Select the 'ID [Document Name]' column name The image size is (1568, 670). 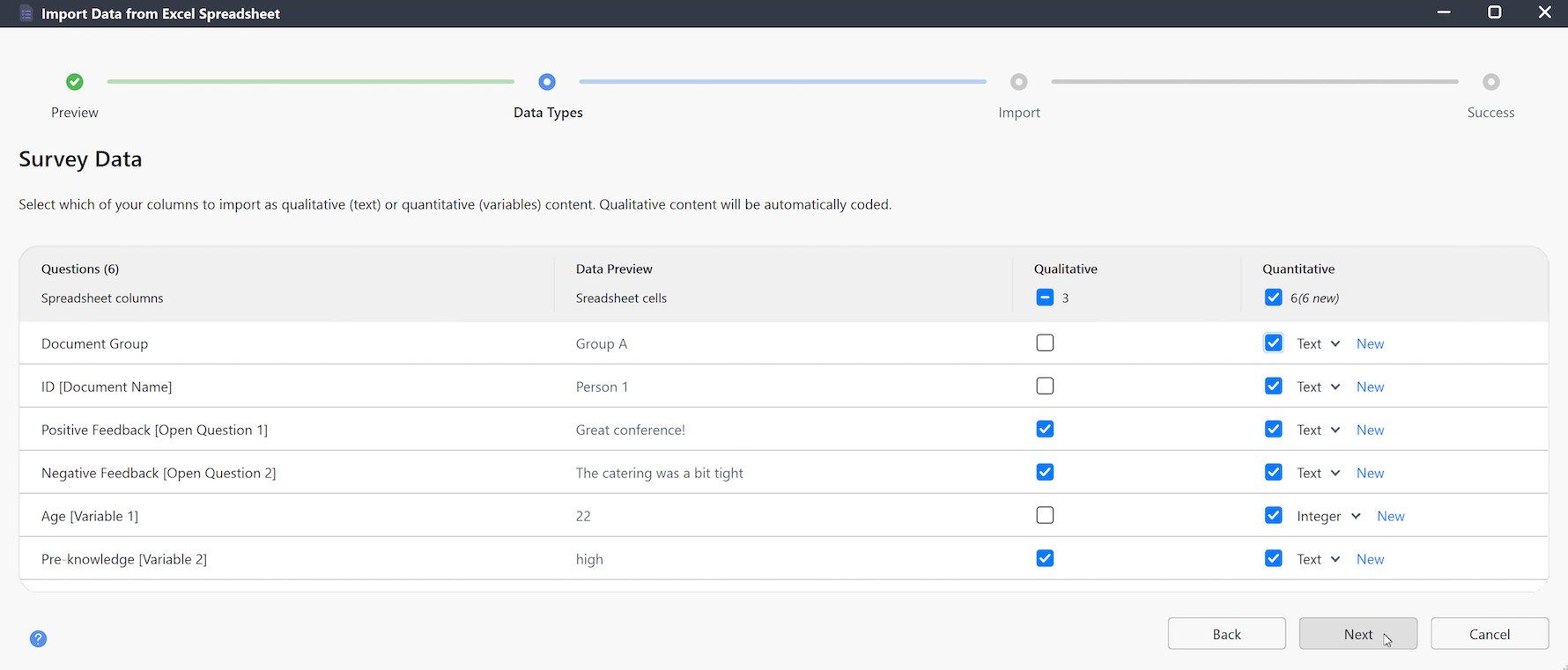pyautogui.click(x=107, y=387)
